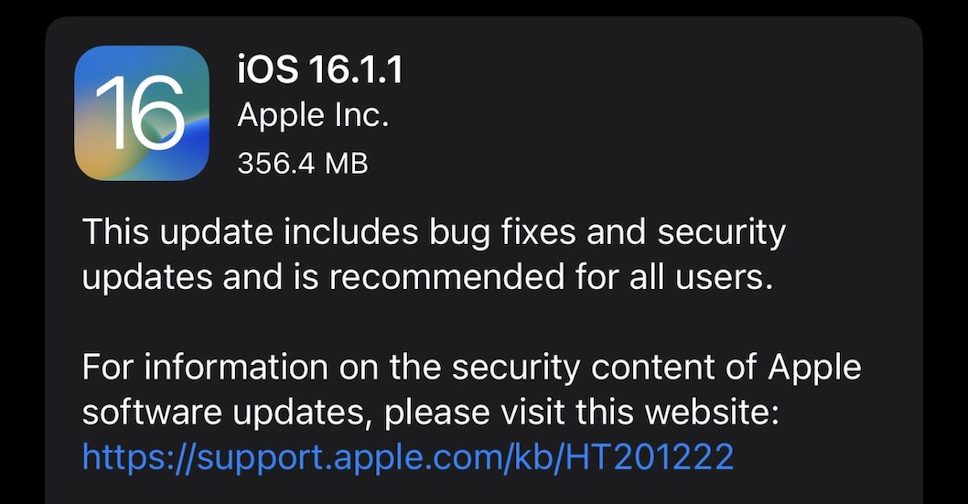
Task: Tap the iOS 16 update icon
Action: (141, 113)
